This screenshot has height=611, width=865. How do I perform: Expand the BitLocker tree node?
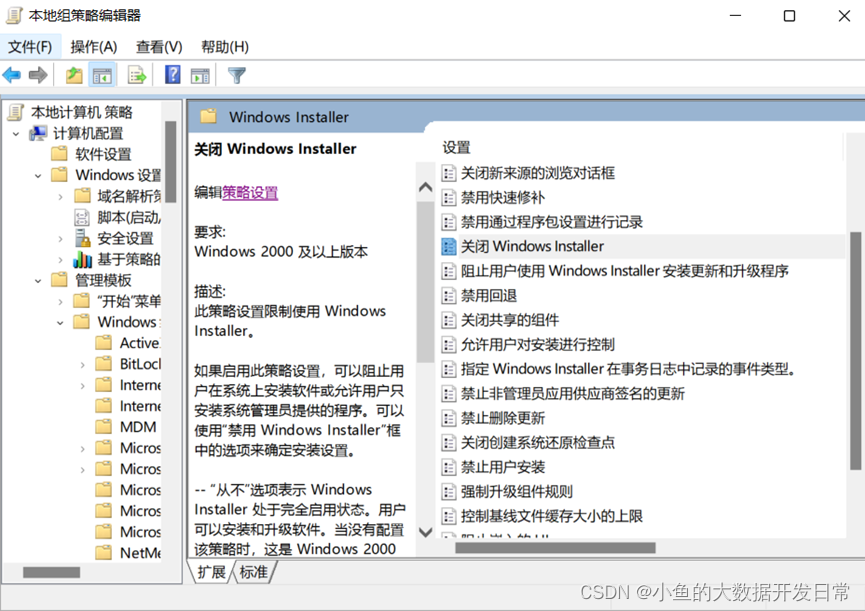82,365
